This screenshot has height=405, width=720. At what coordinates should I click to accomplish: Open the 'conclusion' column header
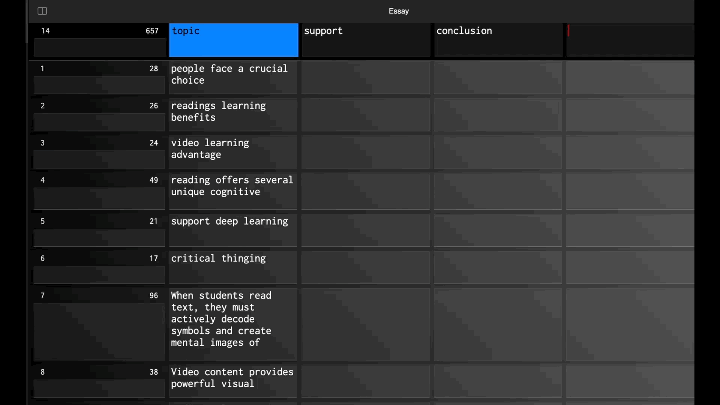(498, 40)
